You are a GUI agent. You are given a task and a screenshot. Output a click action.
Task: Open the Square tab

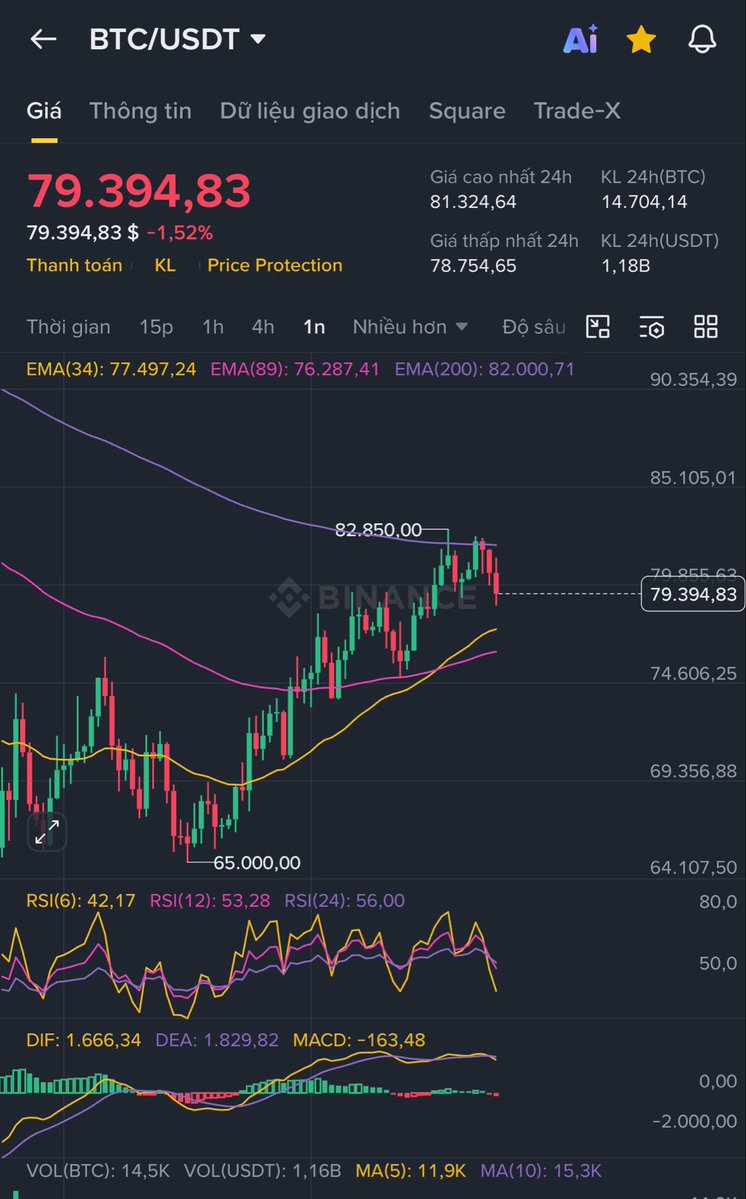click(467, 111)
